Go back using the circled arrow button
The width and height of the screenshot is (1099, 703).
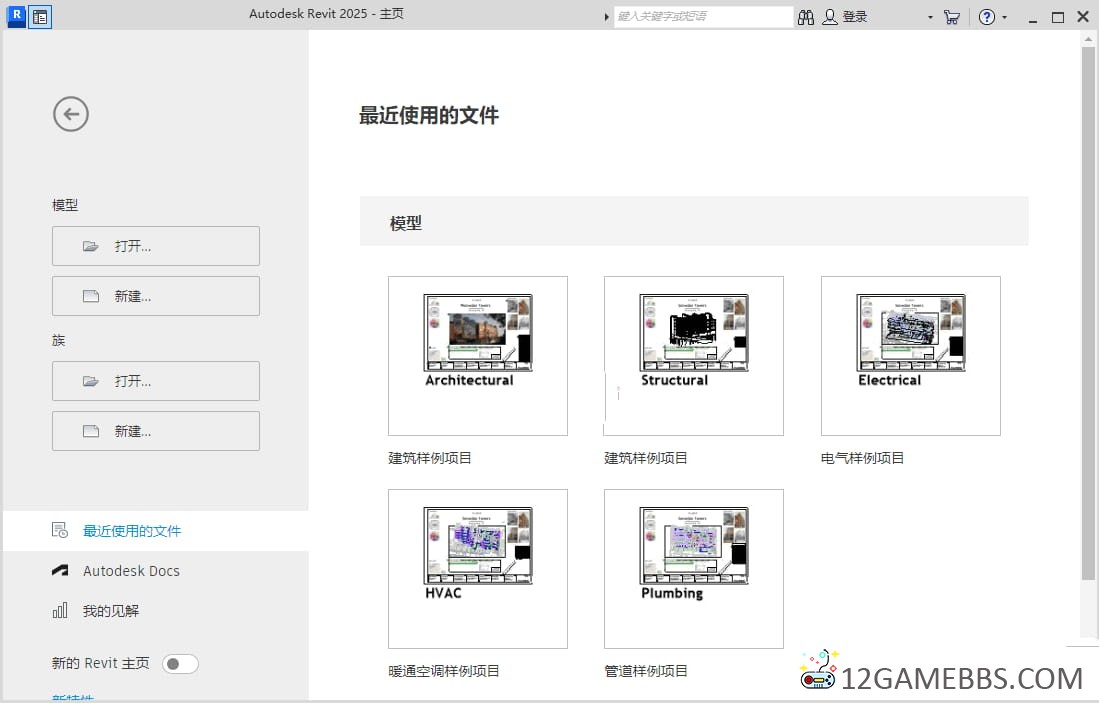pyautogui.click(x=71, y=114)
